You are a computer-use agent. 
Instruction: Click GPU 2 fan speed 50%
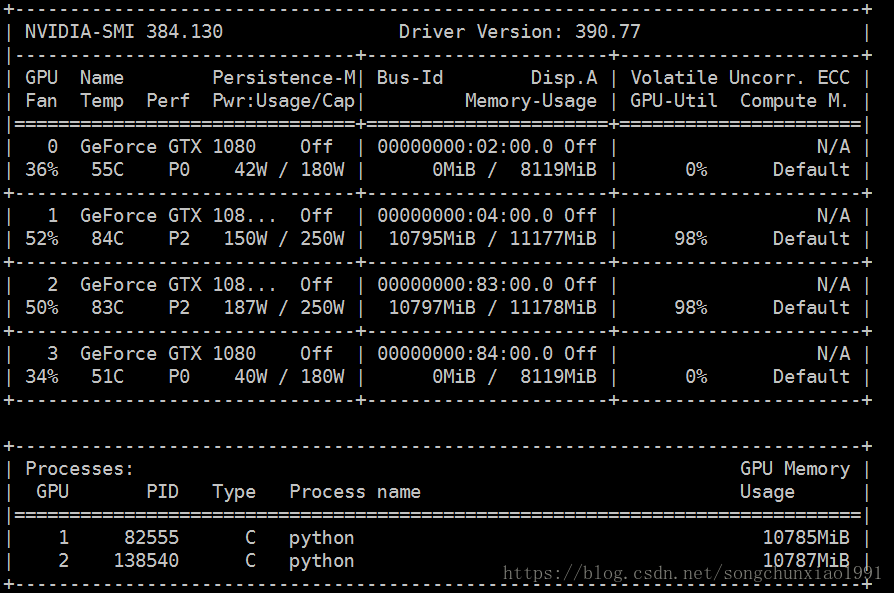42,307
